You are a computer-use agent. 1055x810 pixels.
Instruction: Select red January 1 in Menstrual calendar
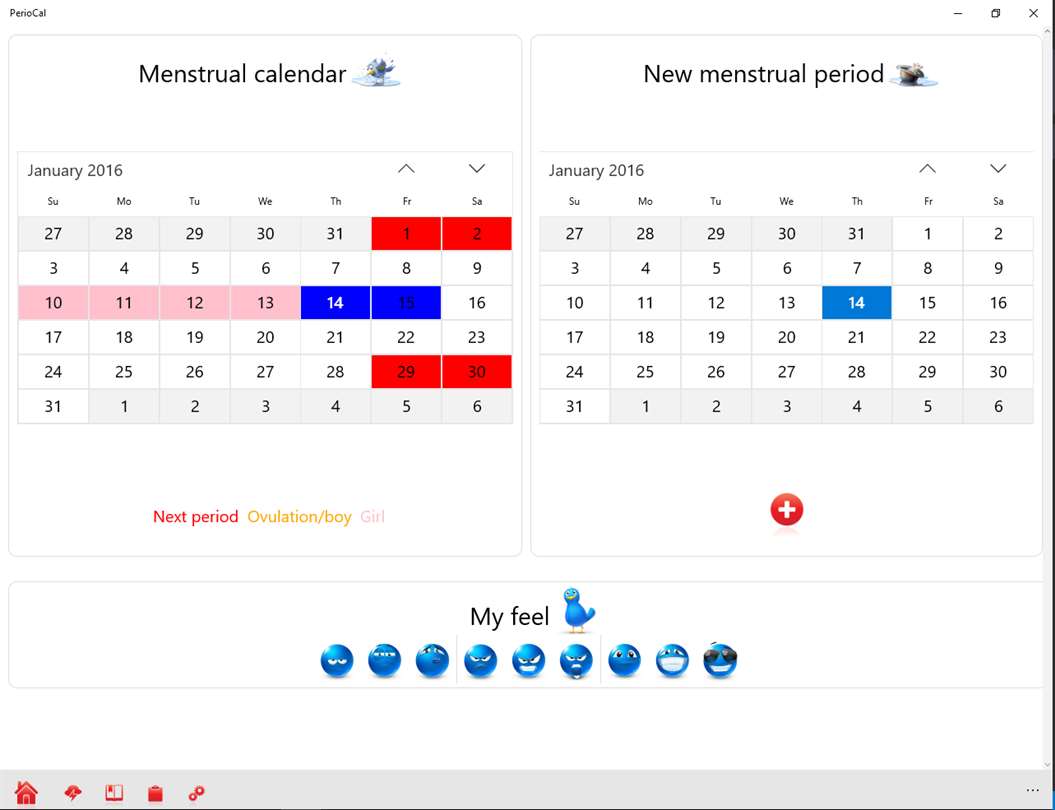point(406,233)
